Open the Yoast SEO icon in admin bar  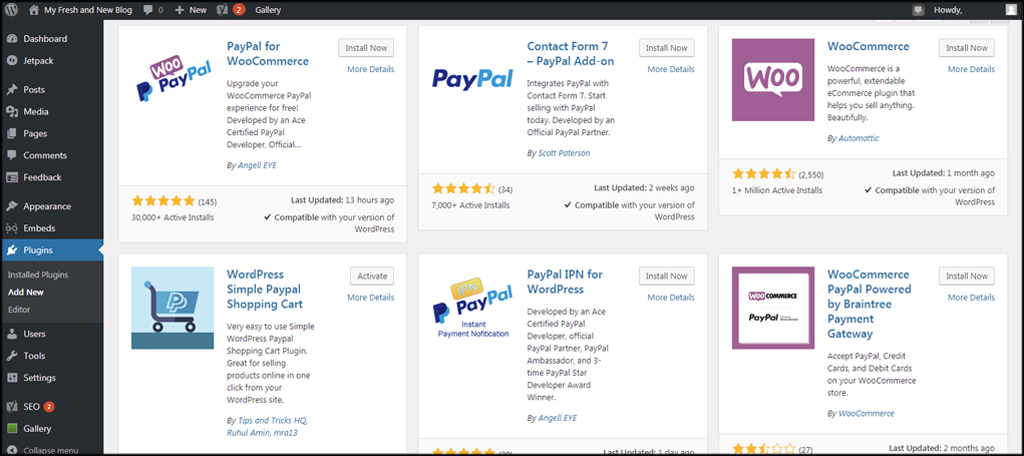tap(222, 10)
